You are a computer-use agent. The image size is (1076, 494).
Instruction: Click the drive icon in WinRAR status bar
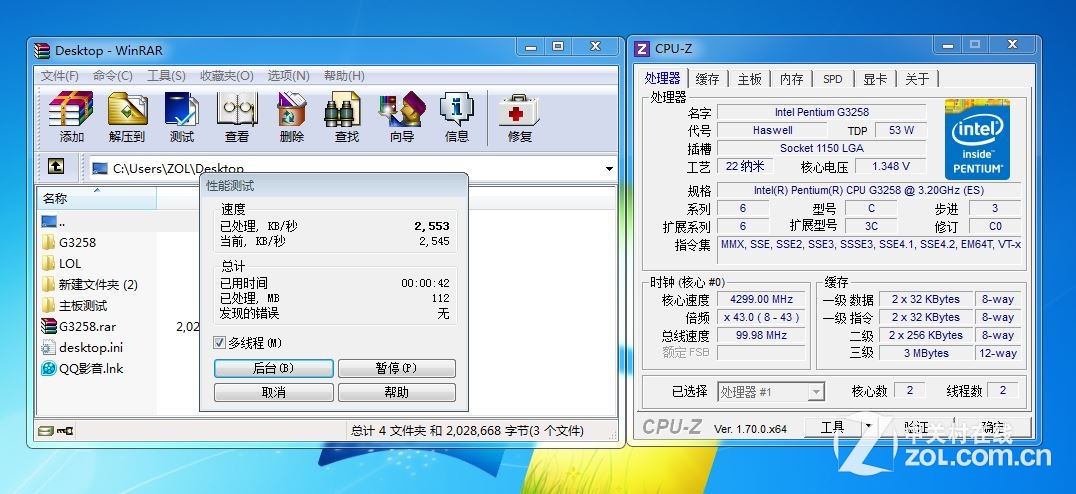point(46,431)
